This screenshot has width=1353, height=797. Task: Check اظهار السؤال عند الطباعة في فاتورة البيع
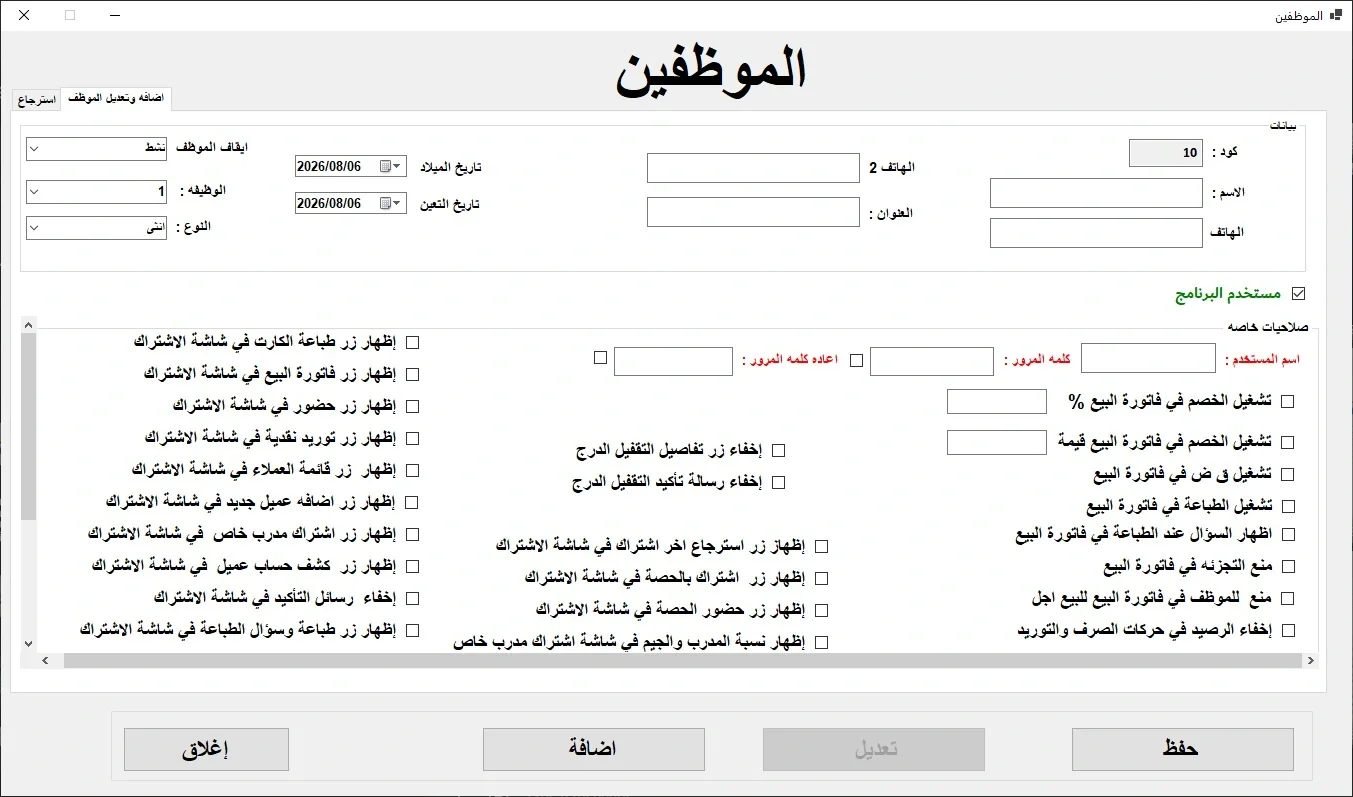pos(1288,535)
